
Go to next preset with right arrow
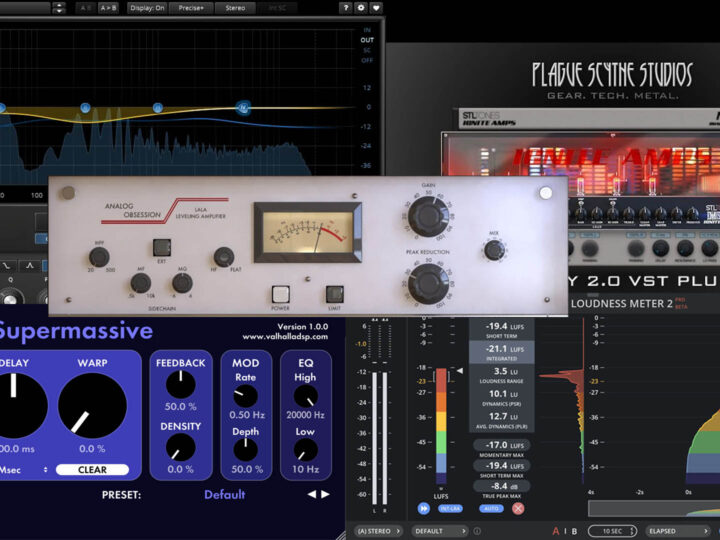click(325, 494)
